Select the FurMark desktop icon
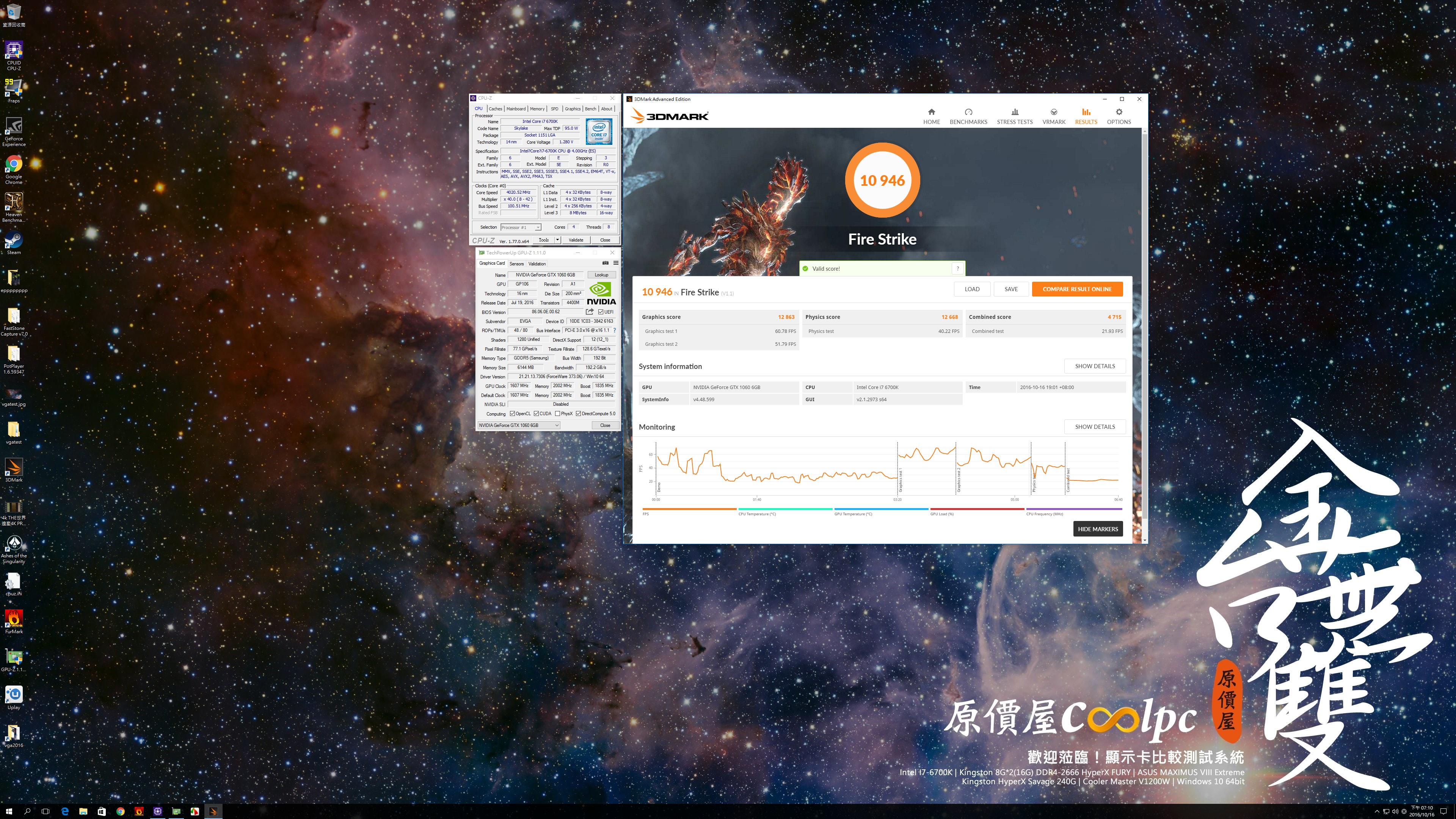Screen dimensions: 1456x819 click(14, 622)
